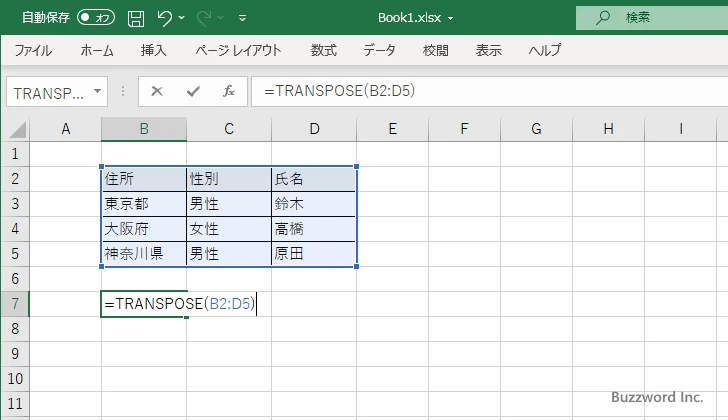This screenshot has width=728, height=420.
Task: Click formula bar containing =TRANSPOSE(B2:D5)
Action: (490, 91)
